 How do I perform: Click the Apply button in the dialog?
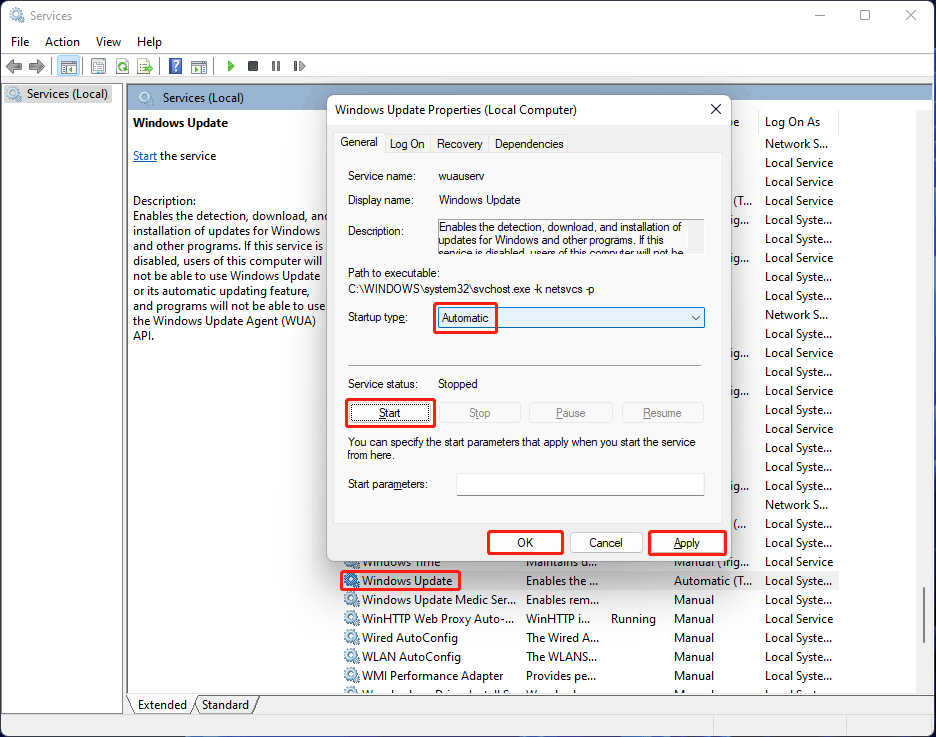686,543
